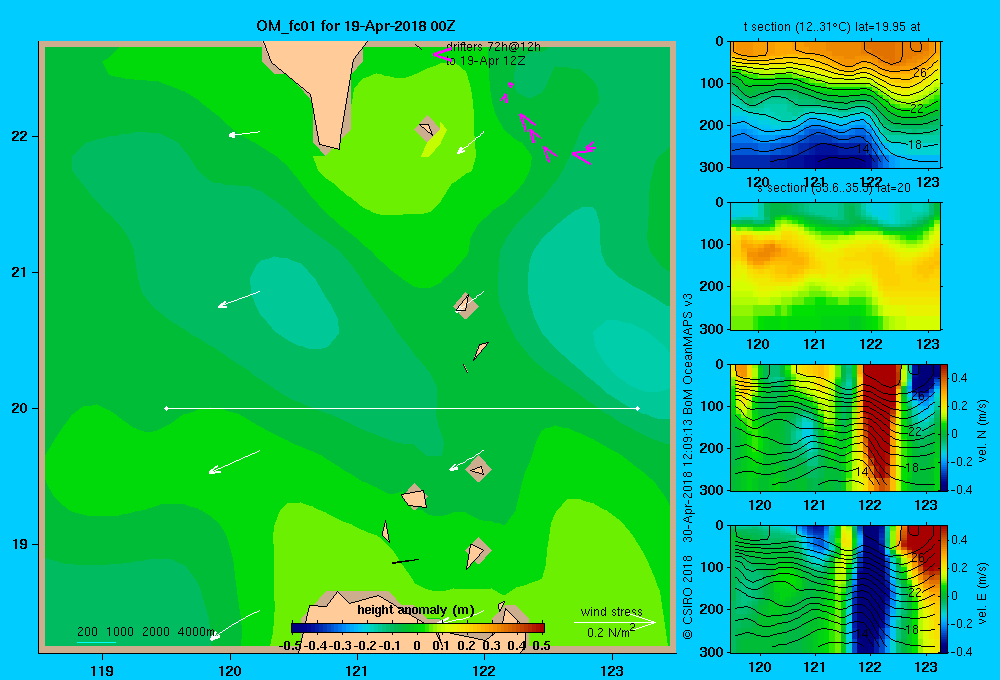Click the '200 1000 2000 4000m' depth legend

[x=145, y=632]
